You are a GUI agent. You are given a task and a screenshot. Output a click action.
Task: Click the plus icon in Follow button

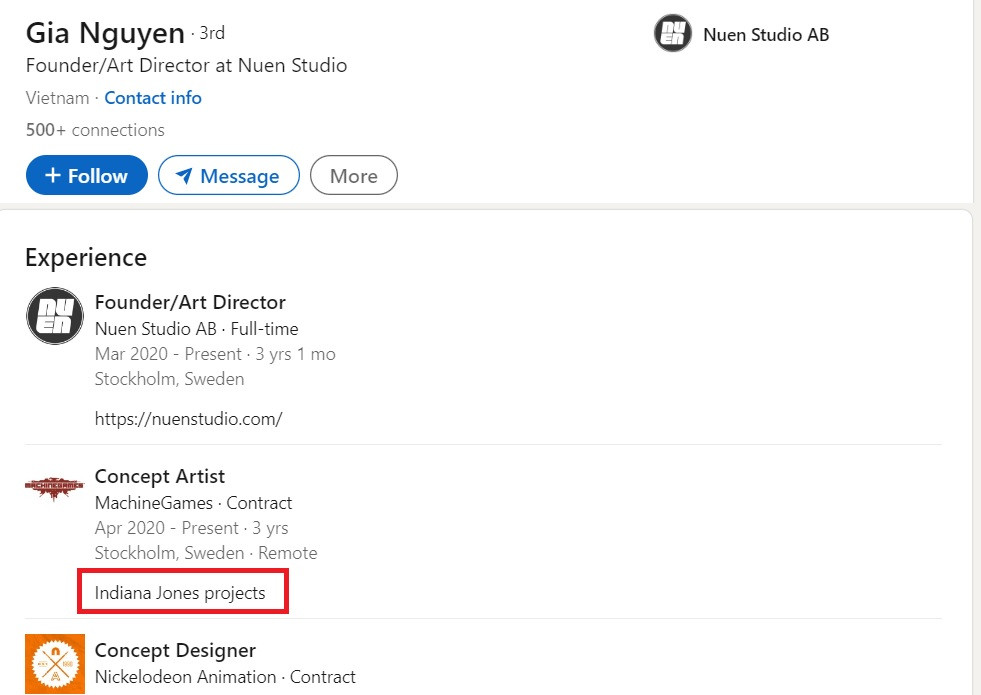[53, 176]
